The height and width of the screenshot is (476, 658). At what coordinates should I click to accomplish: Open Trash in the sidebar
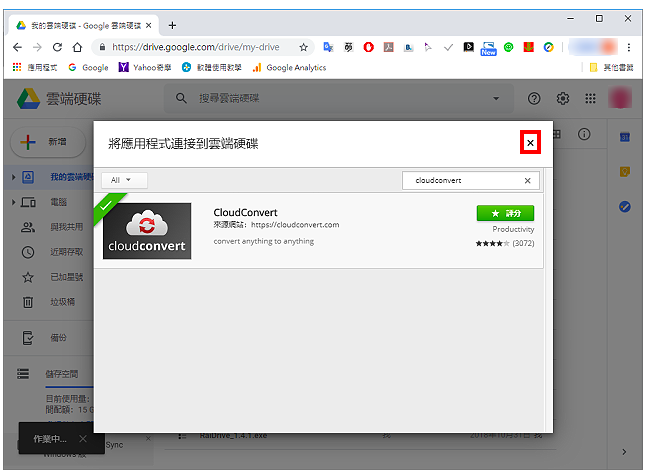pyautogui.click(x=63, y=302)
